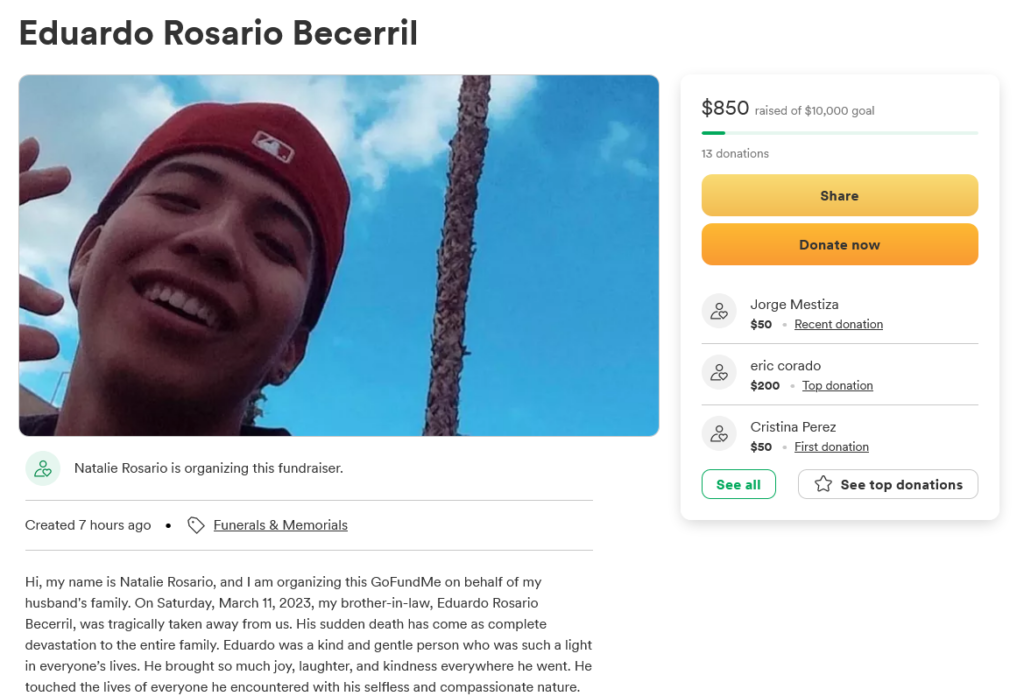1024x696 pixels.
Task: Click the $850 raised amount
Action: pyautogui.click(x=725, y=108)
